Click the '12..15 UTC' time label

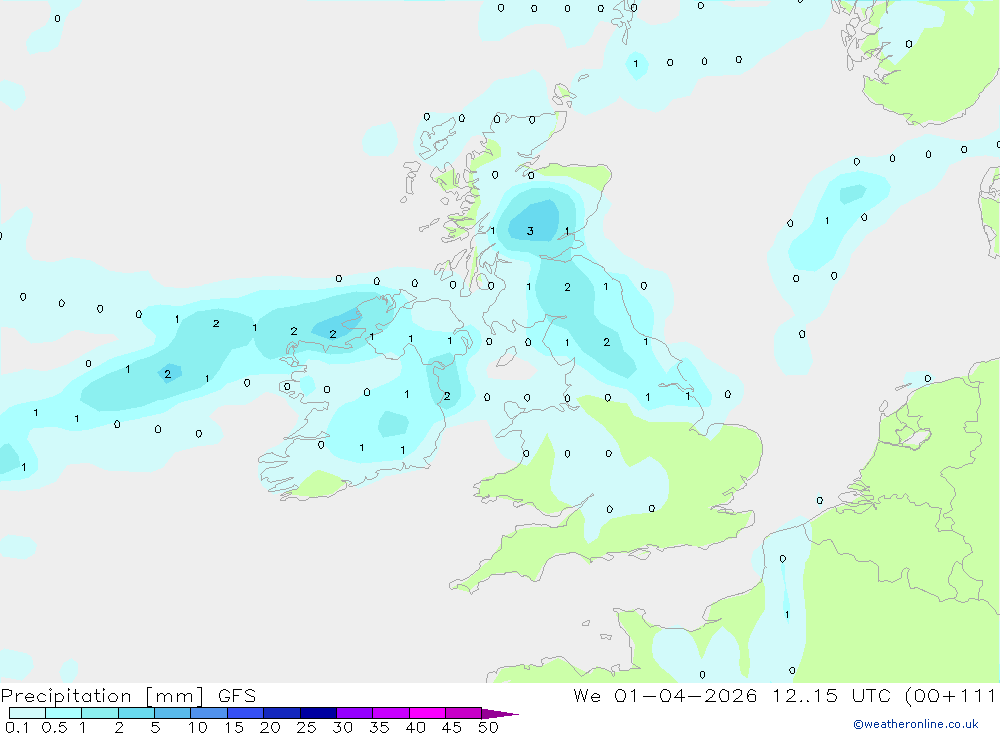coord(831,696)
